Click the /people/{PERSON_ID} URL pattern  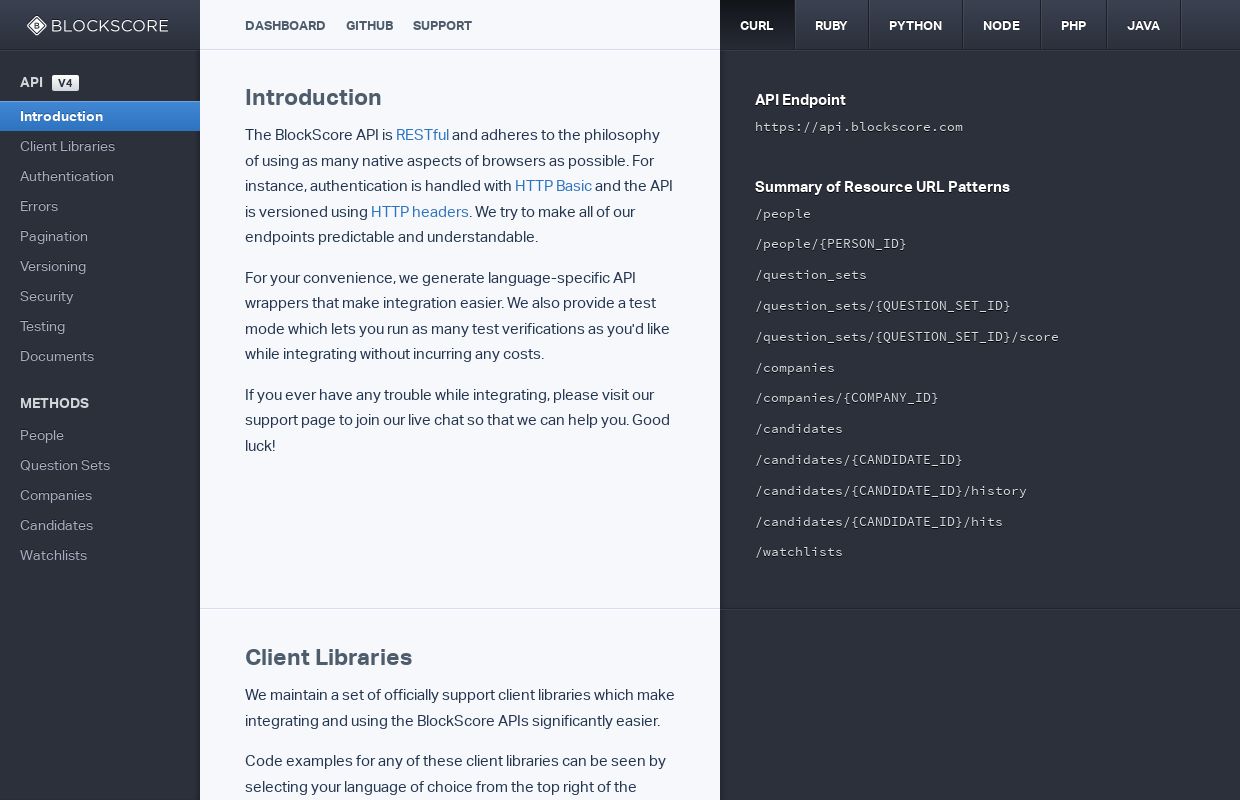coord(831,244)
